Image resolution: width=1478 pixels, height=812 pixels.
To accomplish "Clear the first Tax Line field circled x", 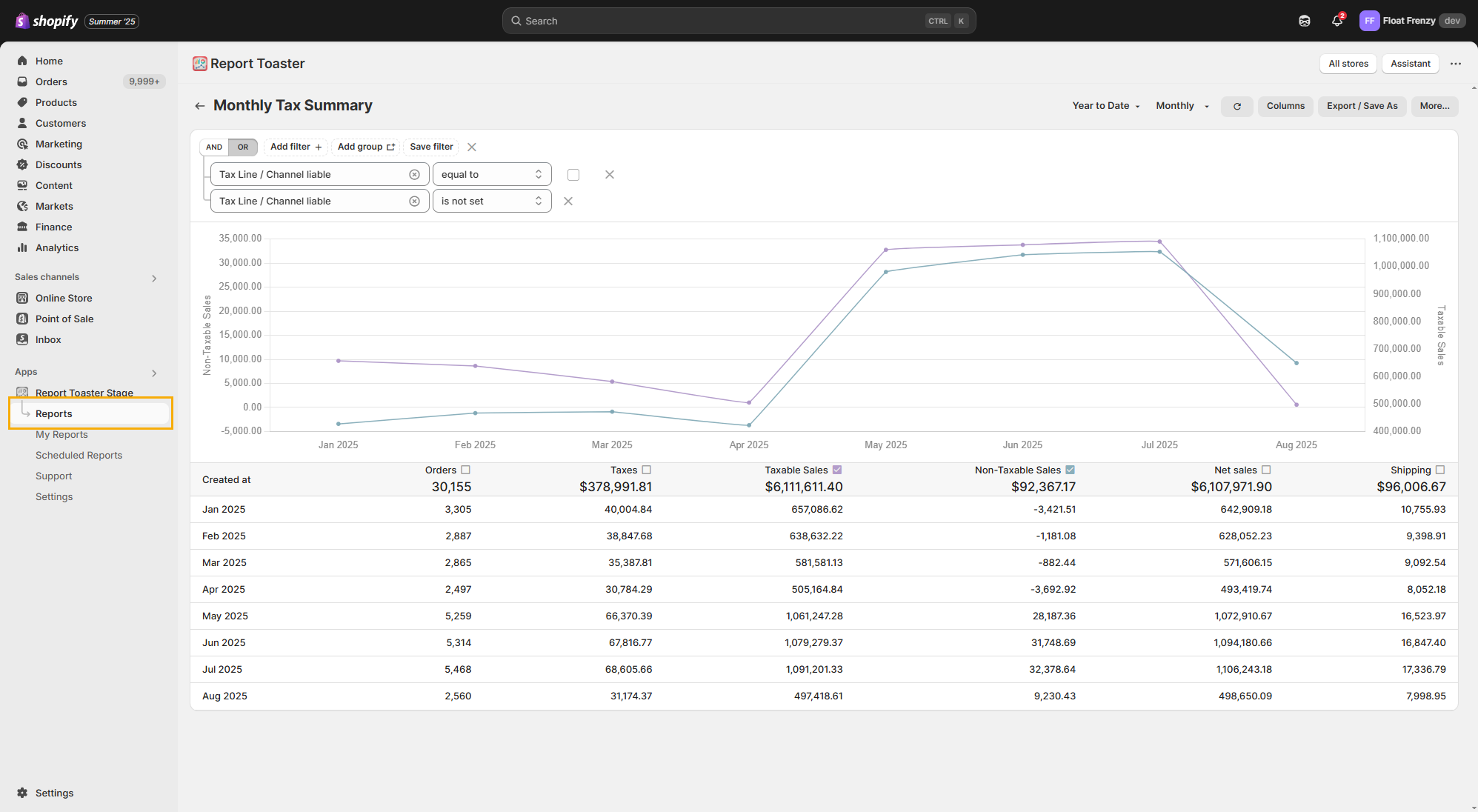I will tap(414, 175).
